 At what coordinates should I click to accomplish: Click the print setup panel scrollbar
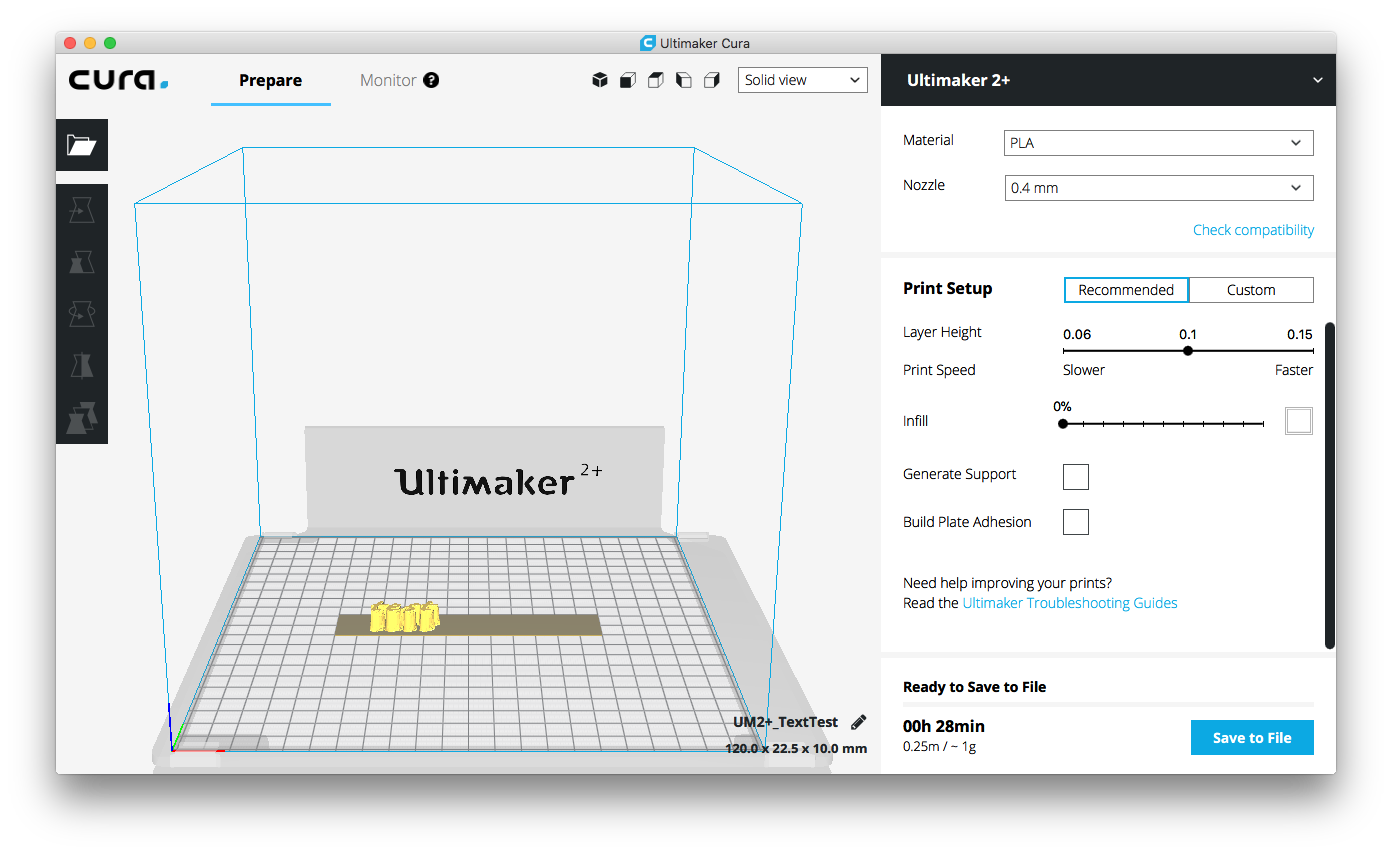point(1330,485)
